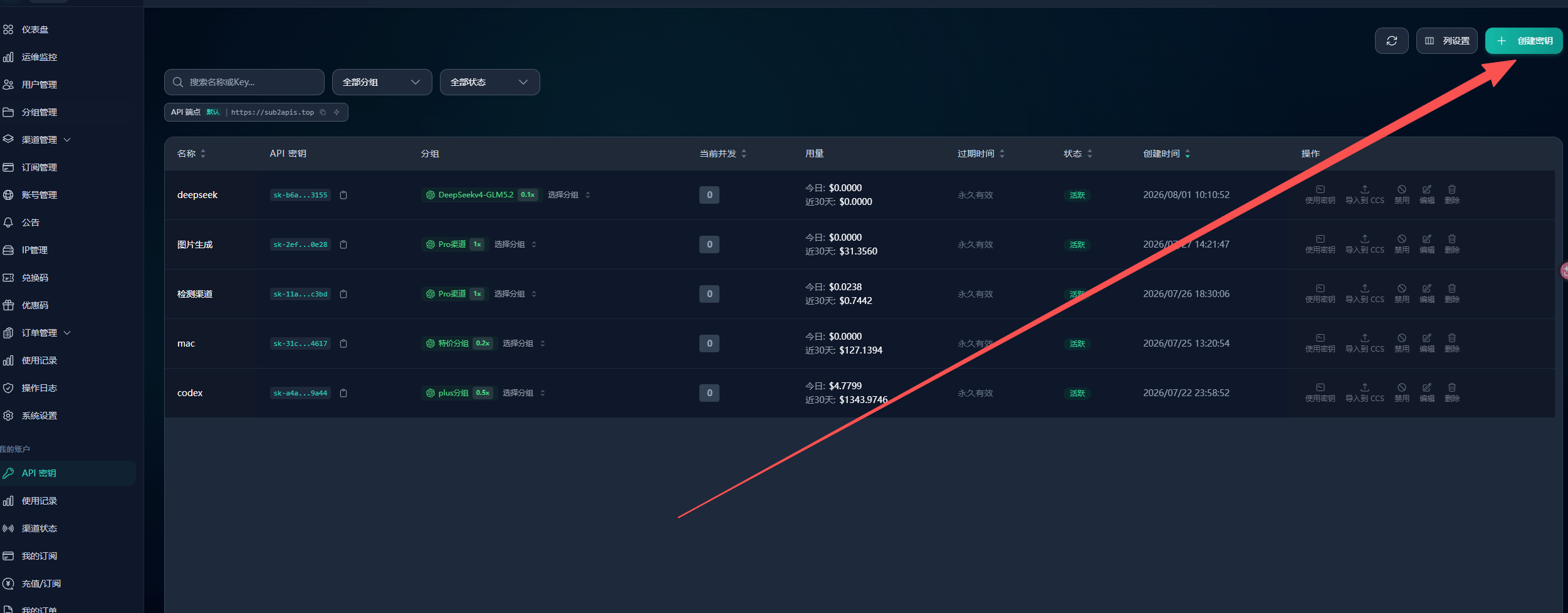Viewport: 1568px width, 613px height.
Task: Open the 全部分组 filter dropdown
Action: coord(382,82)
